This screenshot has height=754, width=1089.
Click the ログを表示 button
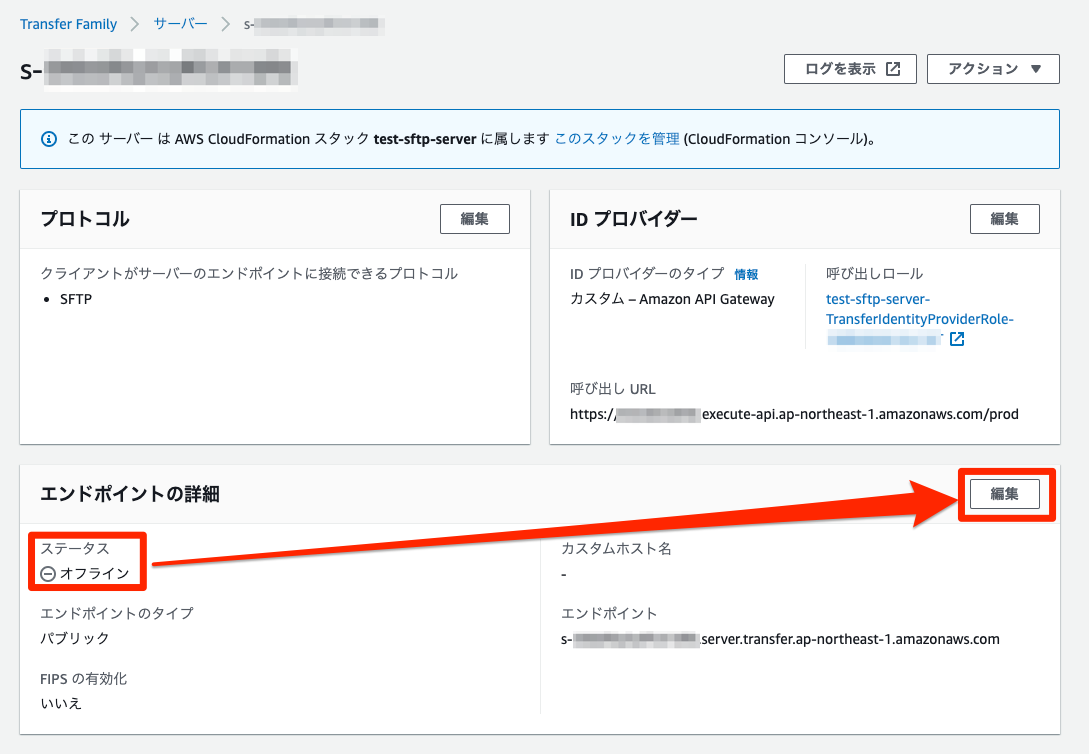point(843,68)
